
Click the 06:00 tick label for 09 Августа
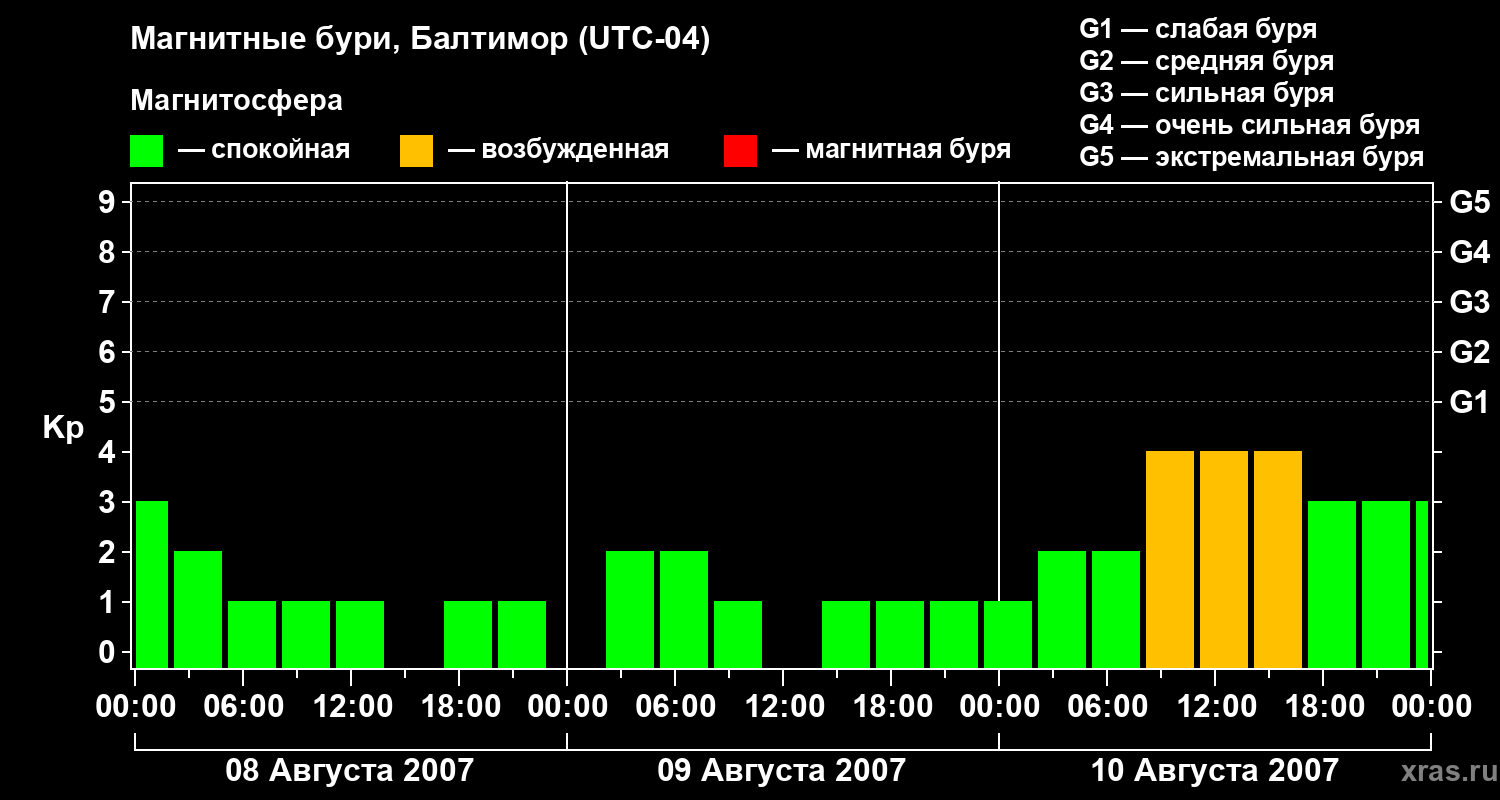click(675, 707)
